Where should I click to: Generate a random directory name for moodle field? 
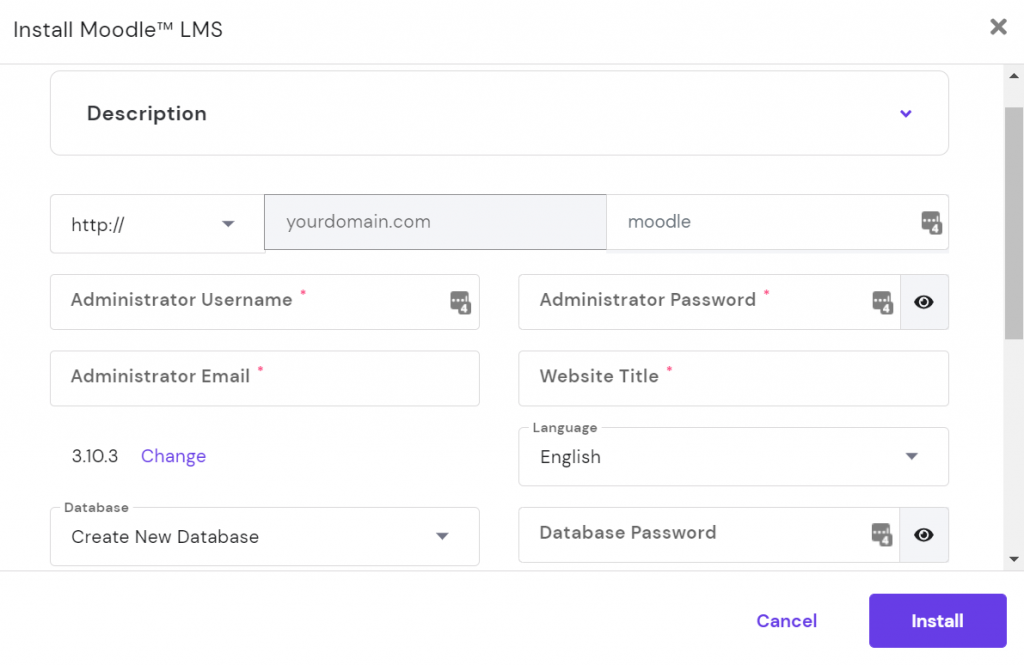click(933, 222)
